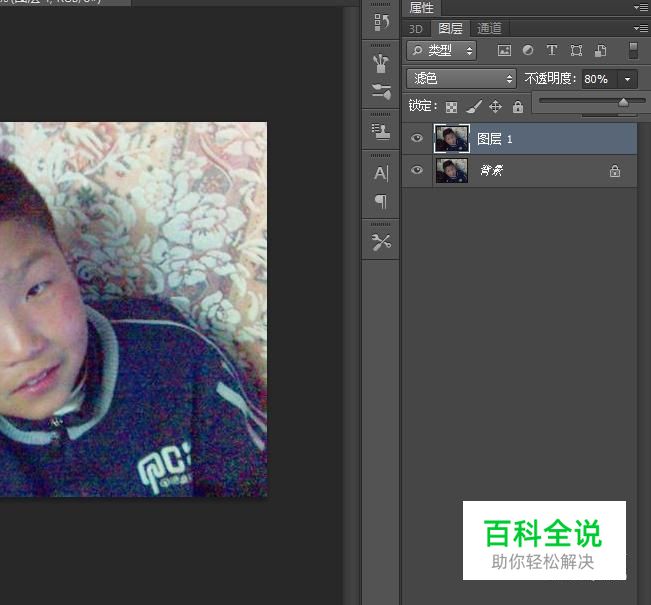Switch to the 通道 tab
Viewport: 651px width, 605px height.
(489, 28)
